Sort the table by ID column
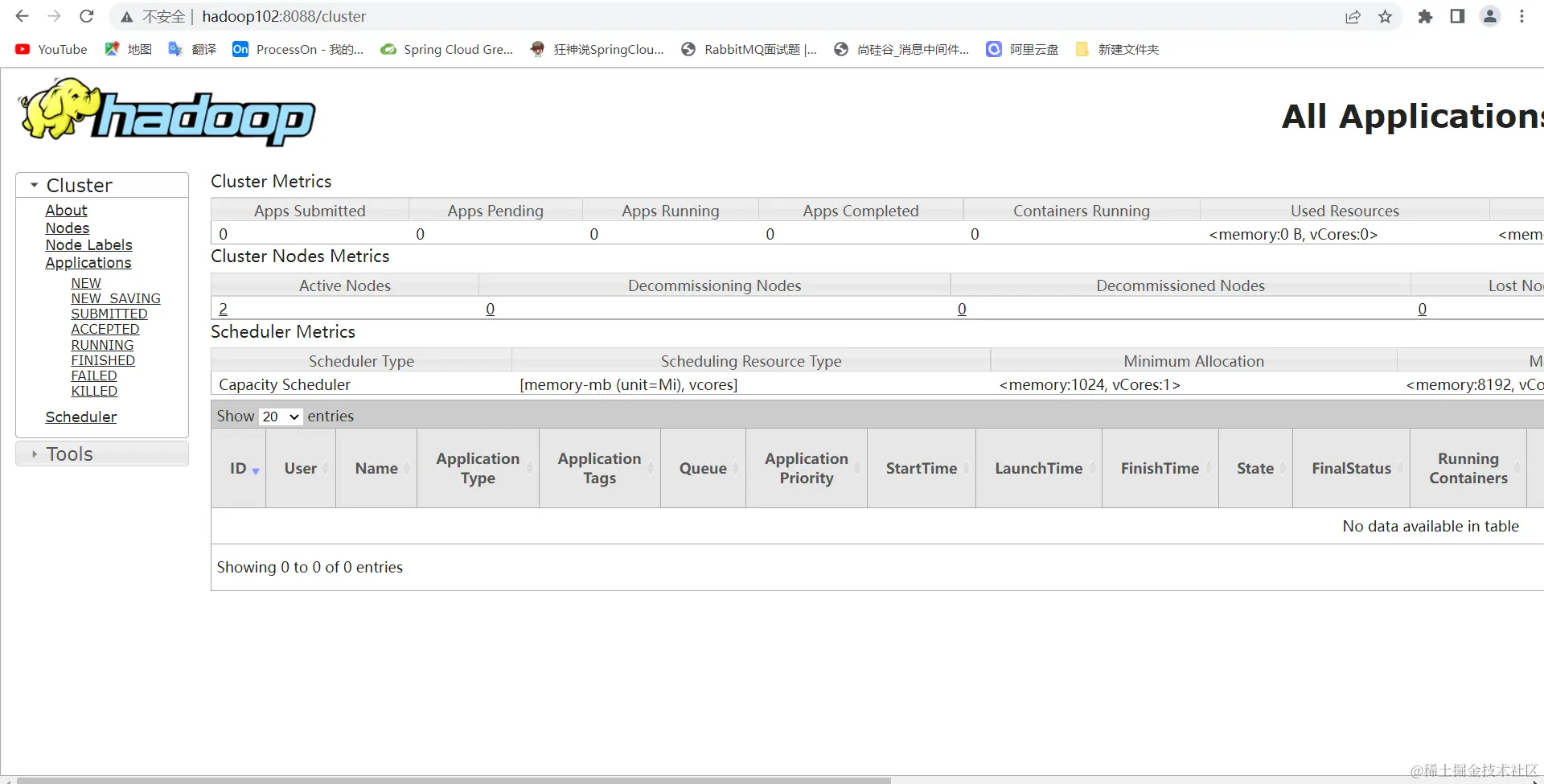 (239, 468)
